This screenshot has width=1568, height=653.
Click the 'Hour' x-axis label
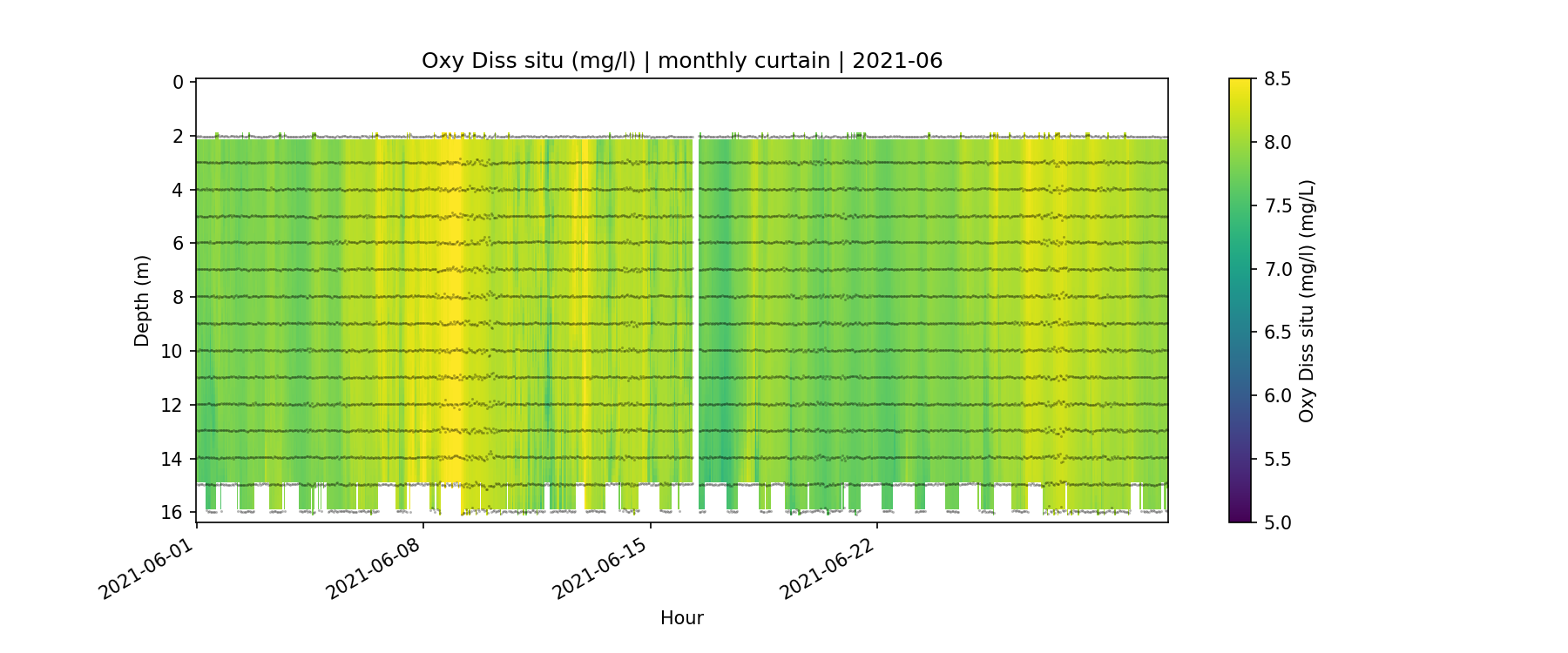[x=681, y=618]
